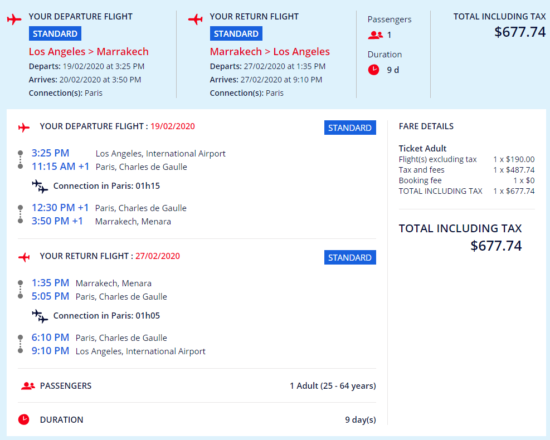550x440 pixels.
Task: Click the red departure plane icon in header
Action: [x=14, y=19]
